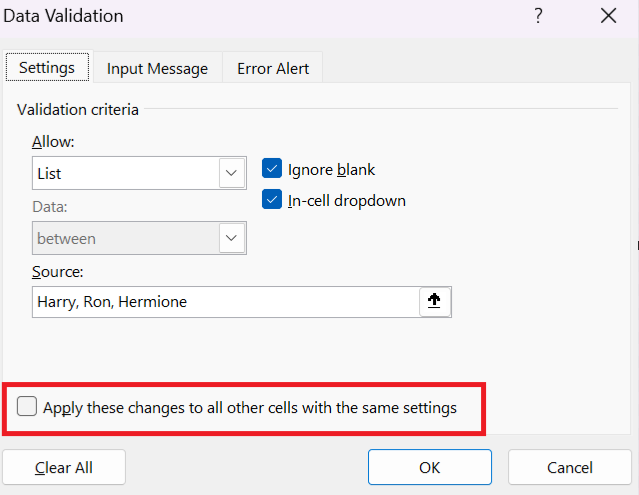Click the Source: field label

point(57,272)
